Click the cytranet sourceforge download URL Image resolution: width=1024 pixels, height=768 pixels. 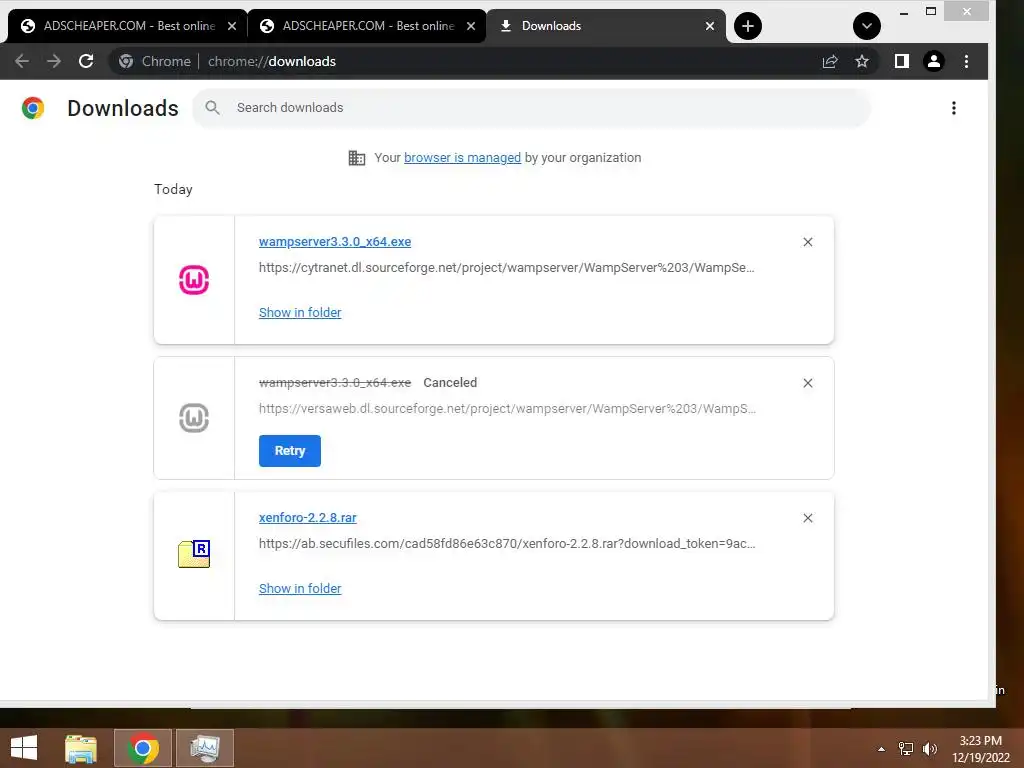(506, 268)
